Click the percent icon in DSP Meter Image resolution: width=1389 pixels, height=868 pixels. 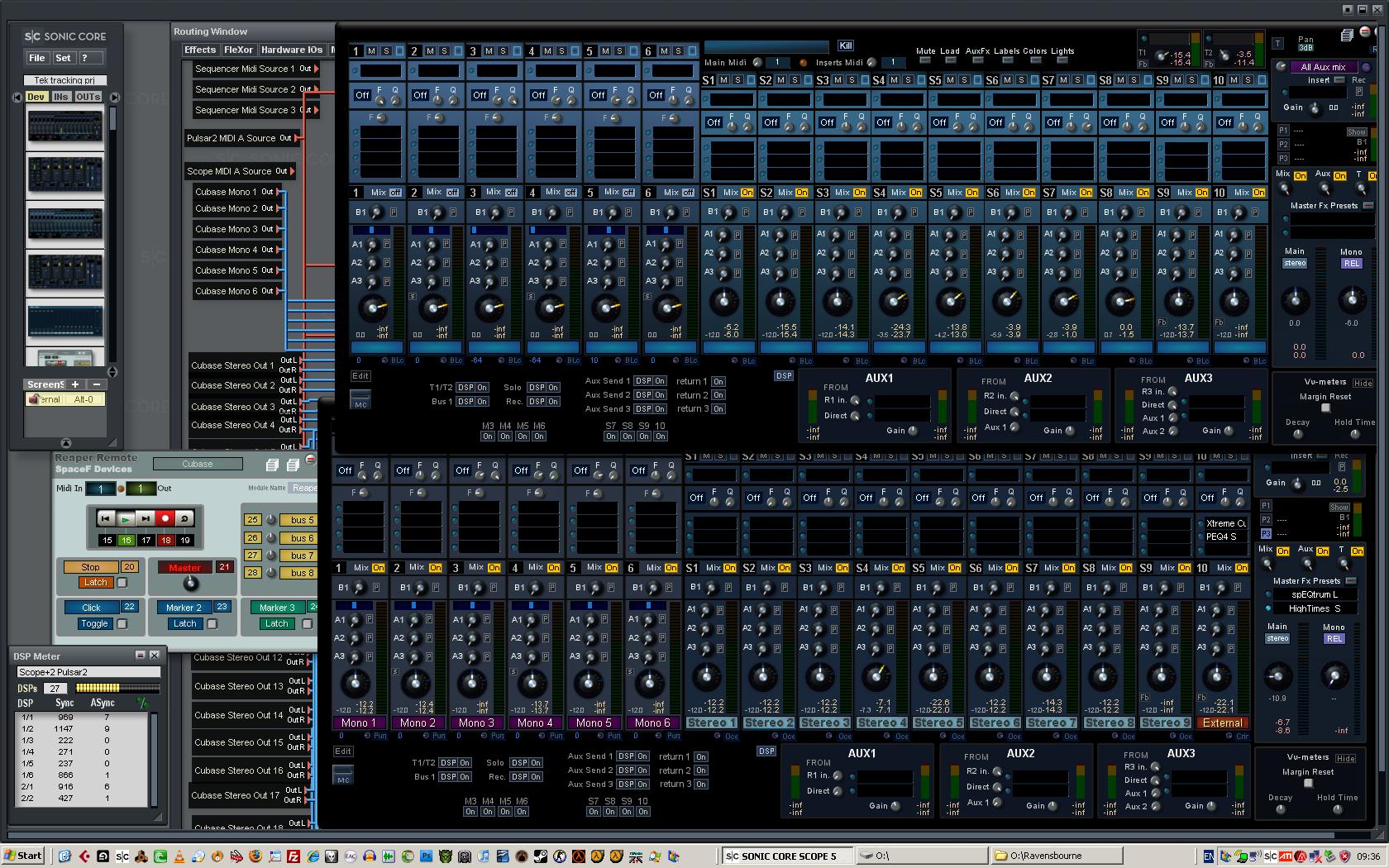(142, 703)
